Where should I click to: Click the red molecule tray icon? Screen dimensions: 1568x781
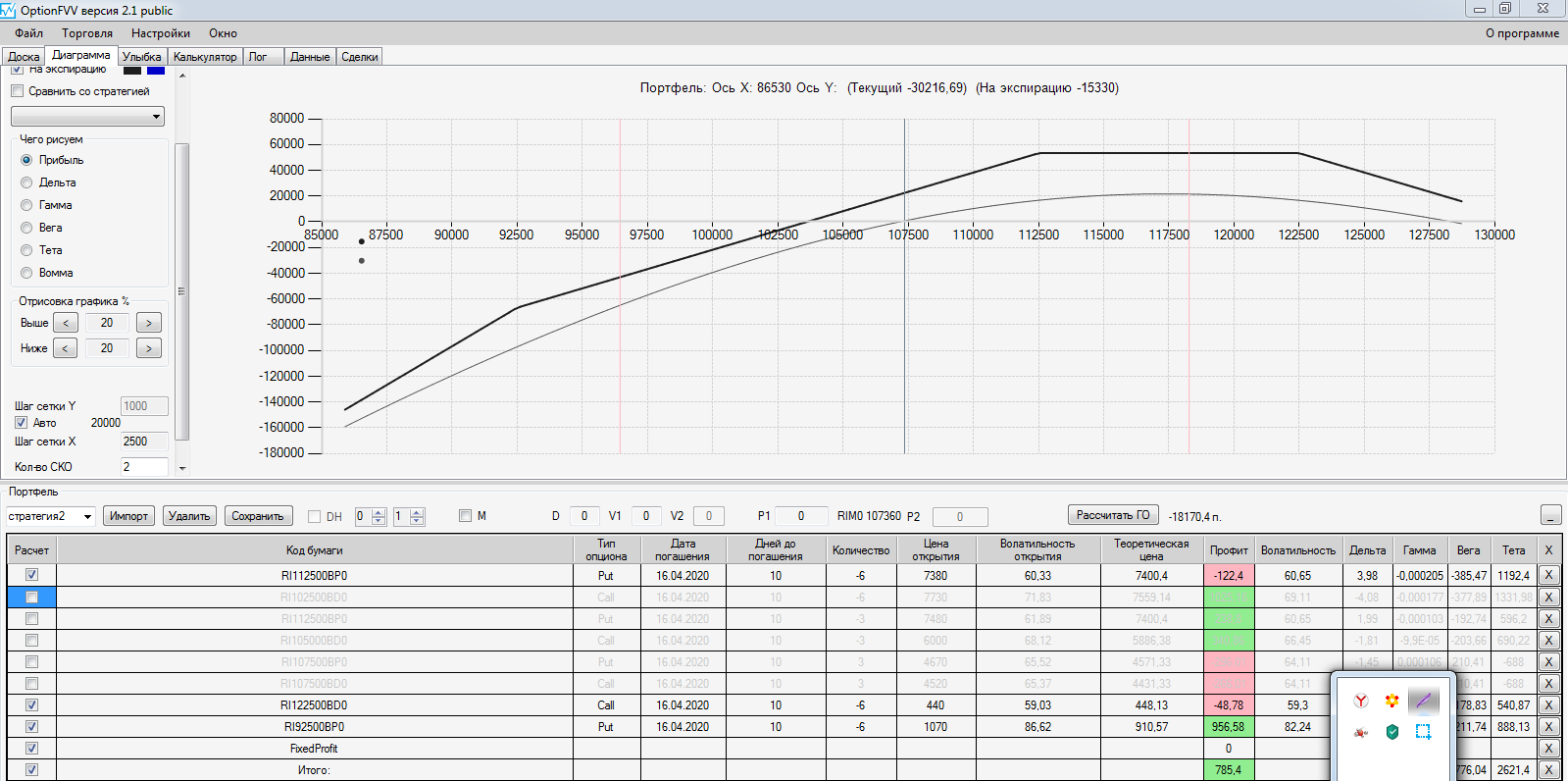1361,732
